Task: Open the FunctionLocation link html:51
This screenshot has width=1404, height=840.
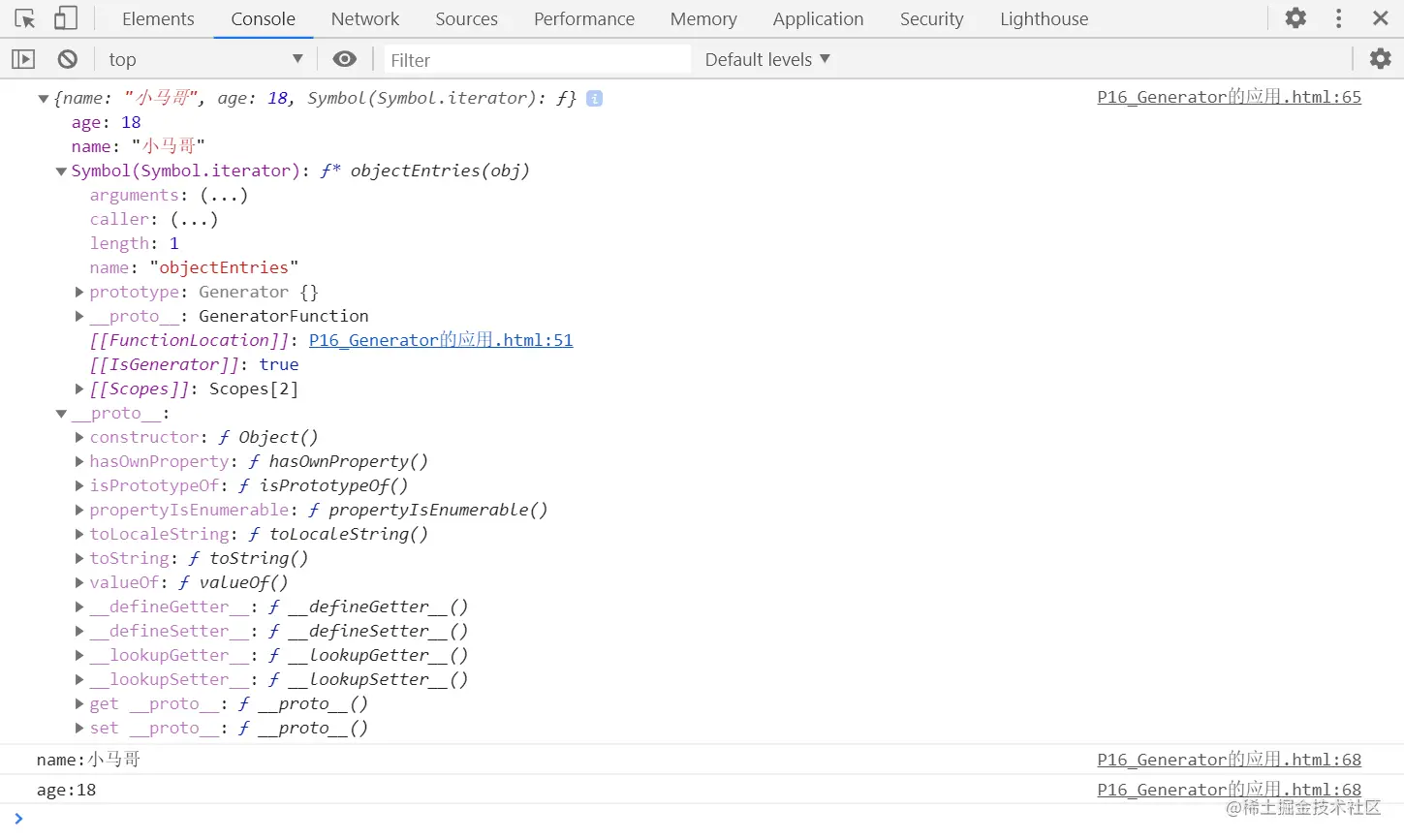Action: tap(441, 340)
